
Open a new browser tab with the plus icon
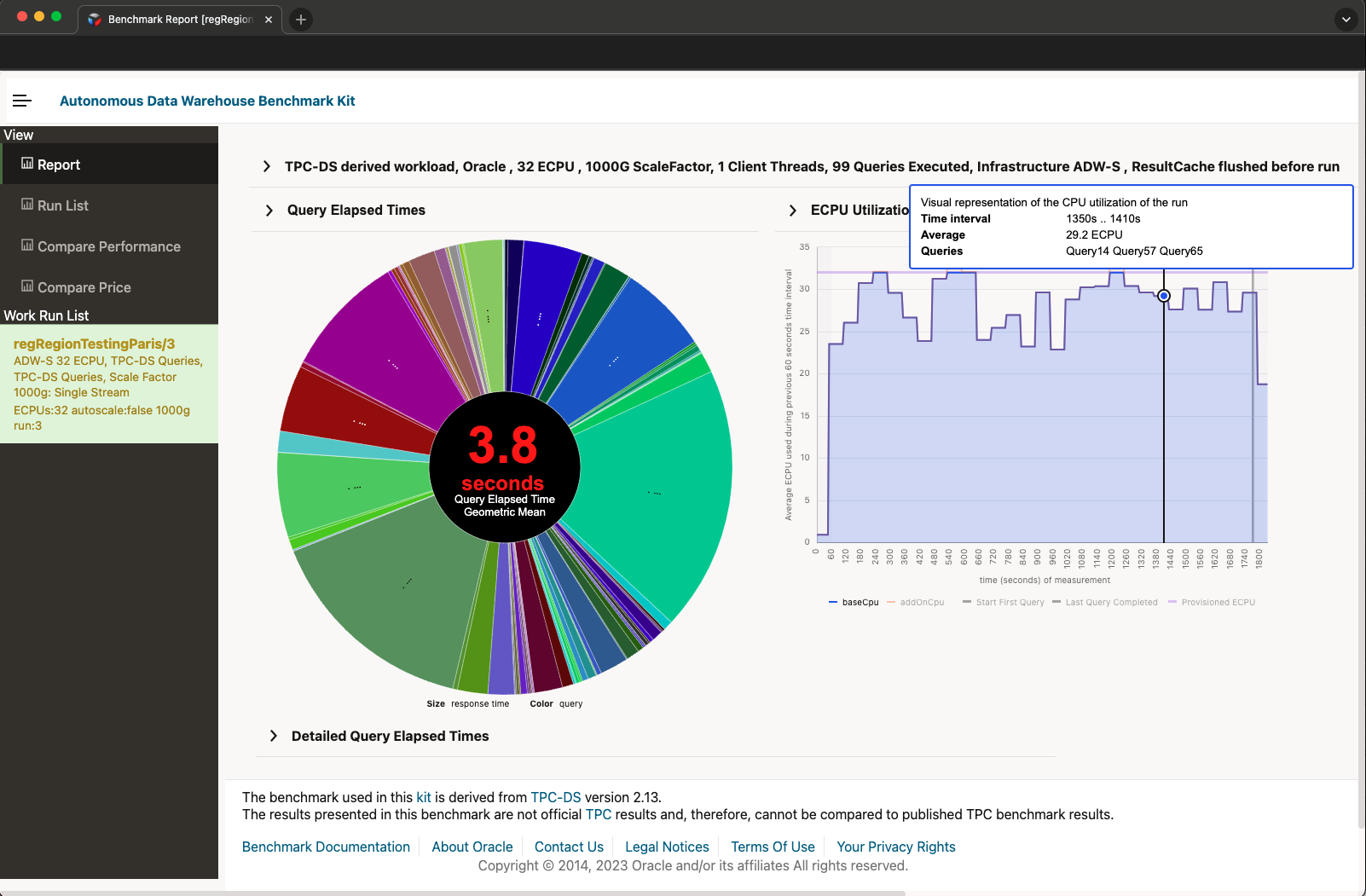click(300, 19)
